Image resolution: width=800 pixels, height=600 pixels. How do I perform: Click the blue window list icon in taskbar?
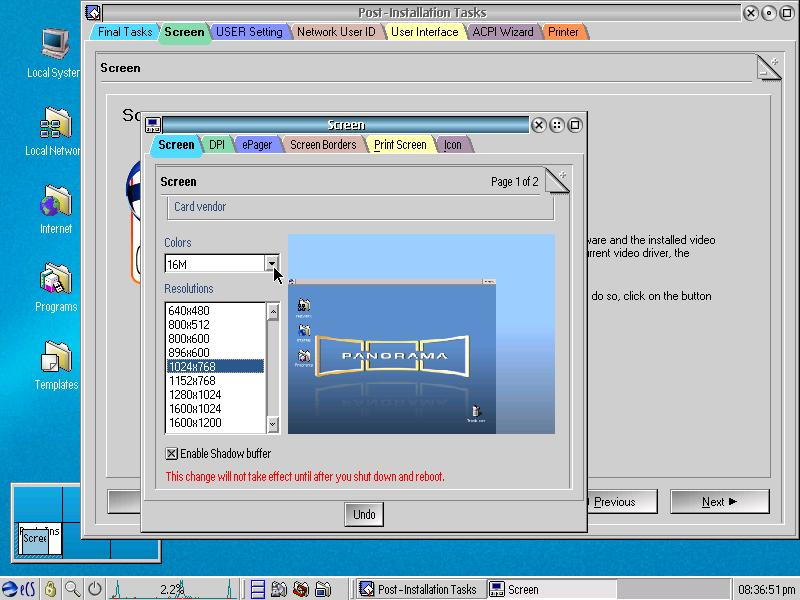(x=258, y=589)
